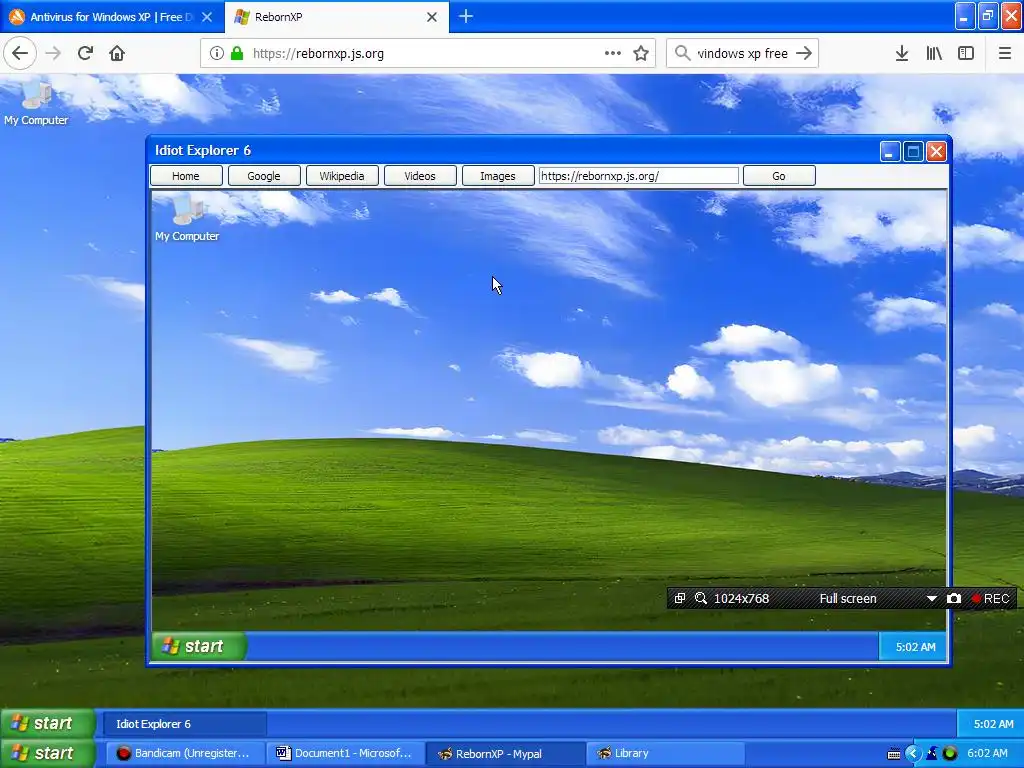This screenshot has width=1024, height=768.
Task: Select Idiot Explorer 6 taskbar item
Action: 185,724
